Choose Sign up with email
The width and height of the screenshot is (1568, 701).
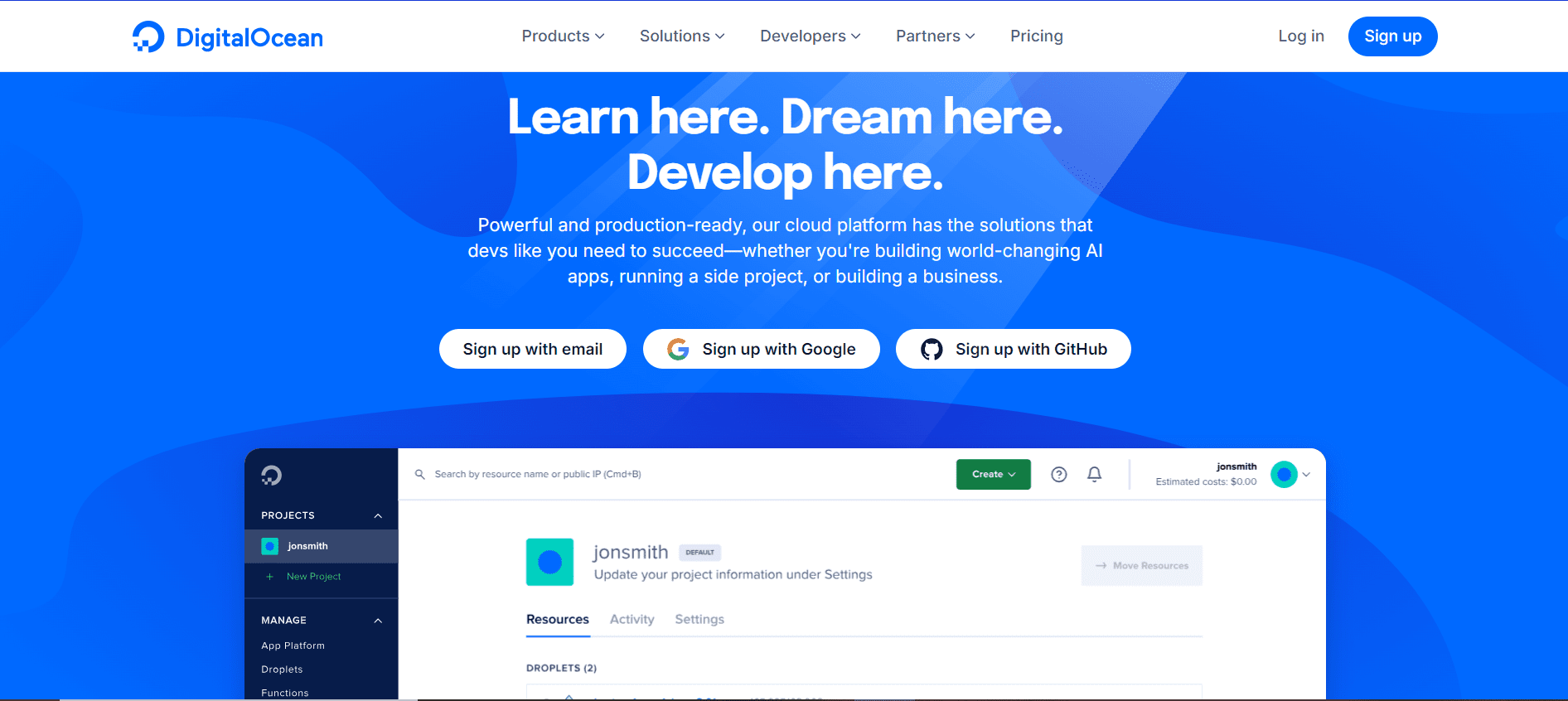tap(533, 349)
